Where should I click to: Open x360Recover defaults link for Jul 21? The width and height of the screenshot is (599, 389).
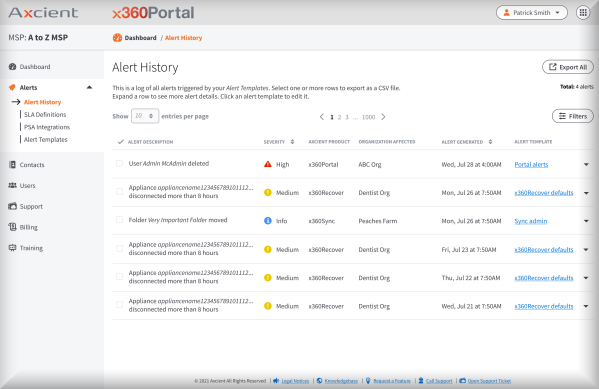coord(544,306)
